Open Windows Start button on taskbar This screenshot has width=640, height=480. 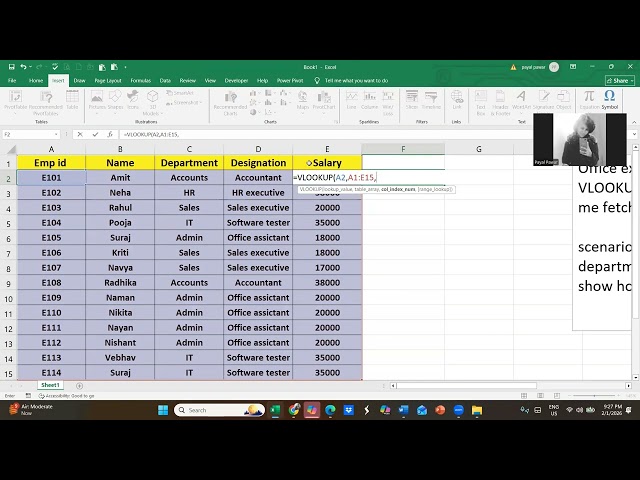click(x=163, y=410)
